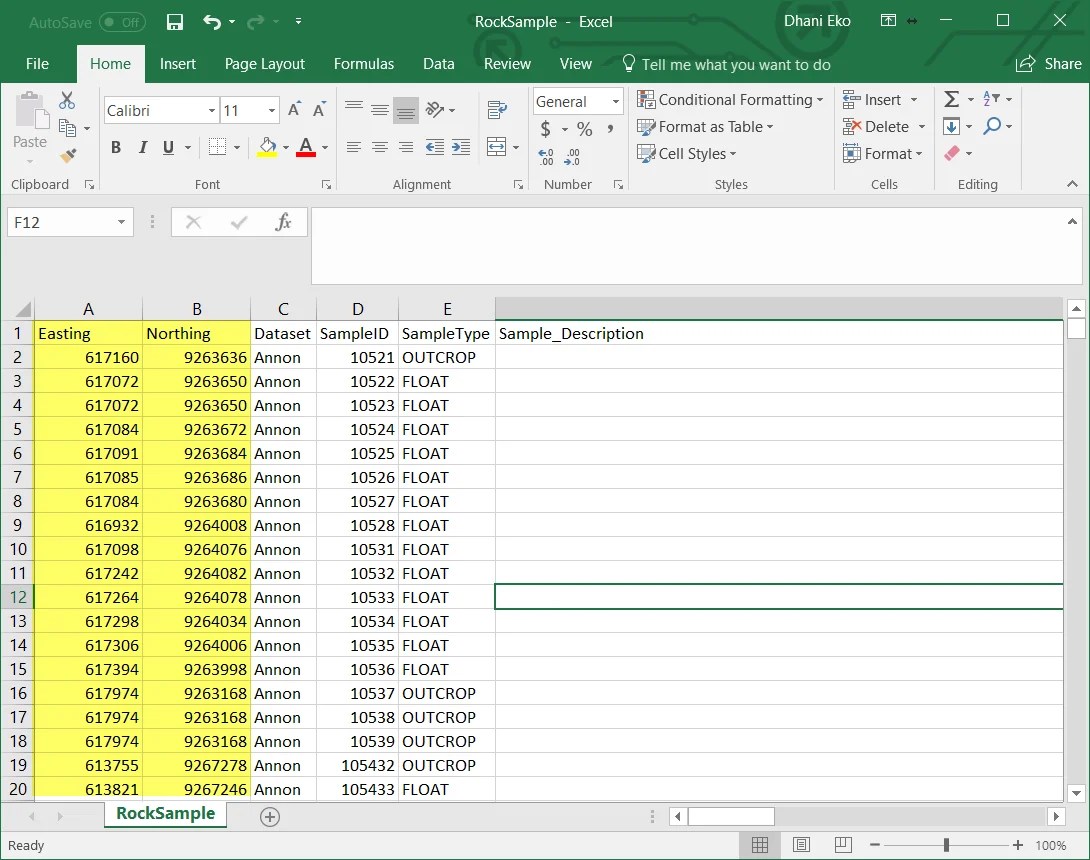Toggle AutoSave switch
1090x860 pixels.
point(122,22)
